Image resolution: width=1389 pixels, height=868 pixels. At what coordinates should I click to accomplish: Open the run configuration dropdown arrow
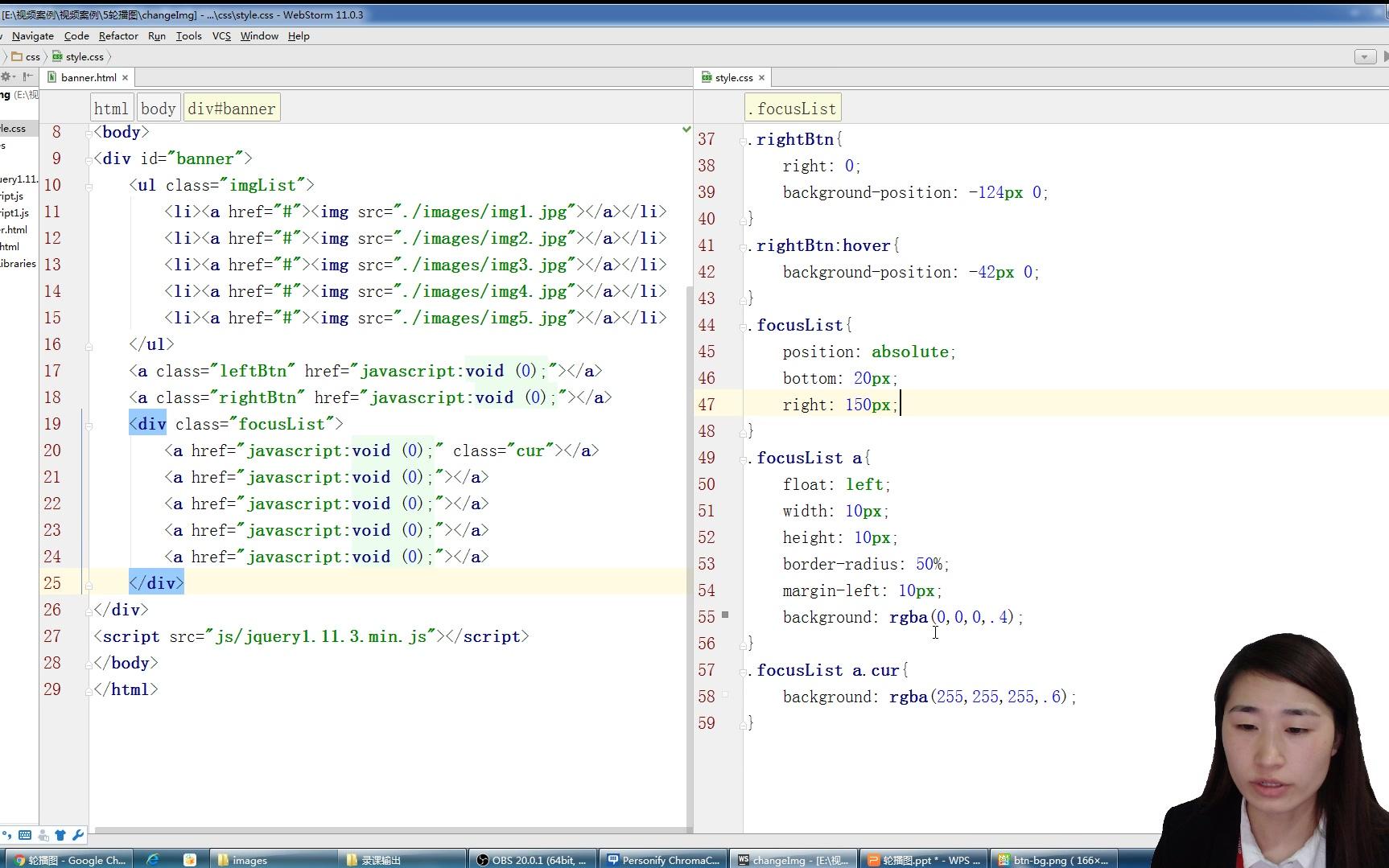point(1365,56)
